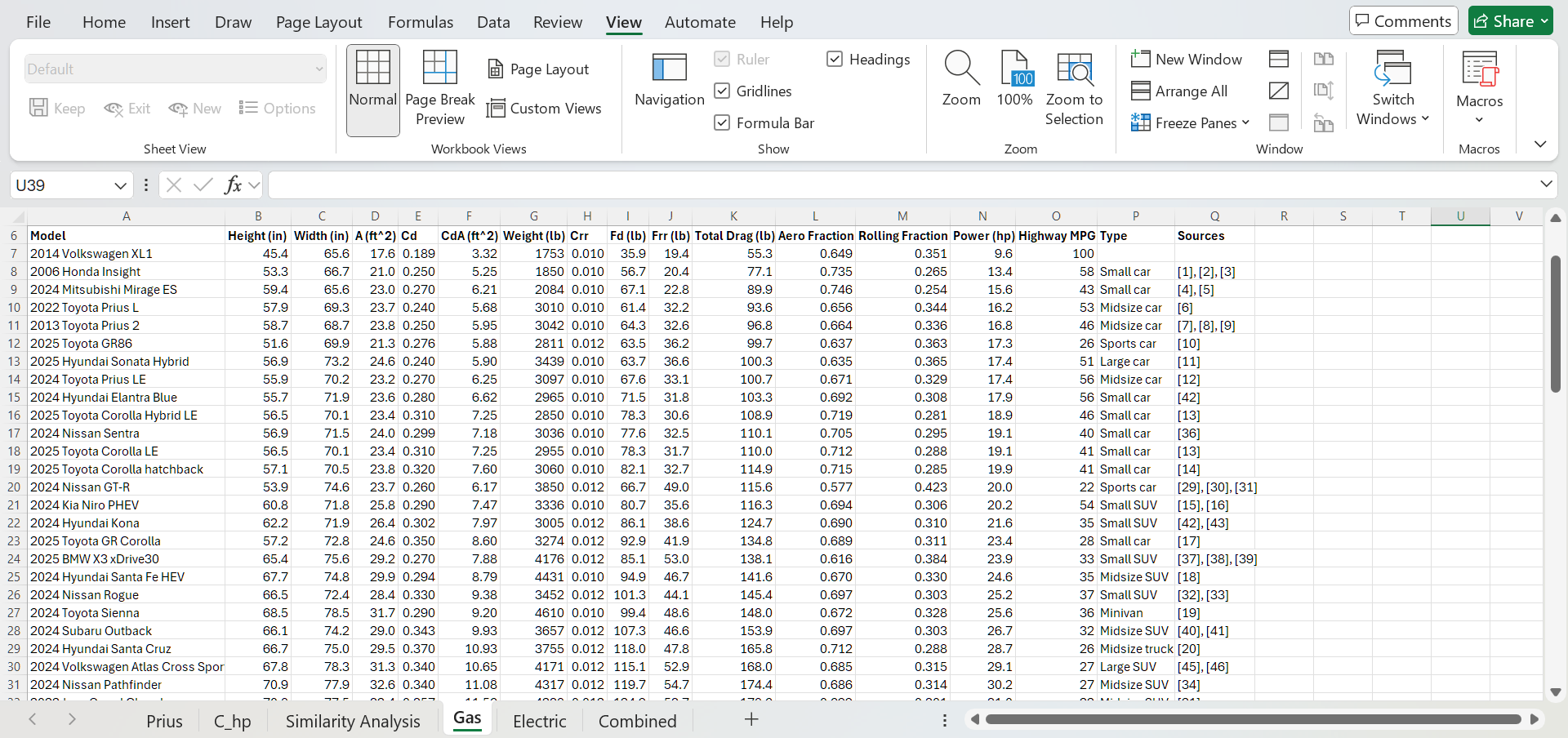Expand function options next to fx

[x=254, y=185]
